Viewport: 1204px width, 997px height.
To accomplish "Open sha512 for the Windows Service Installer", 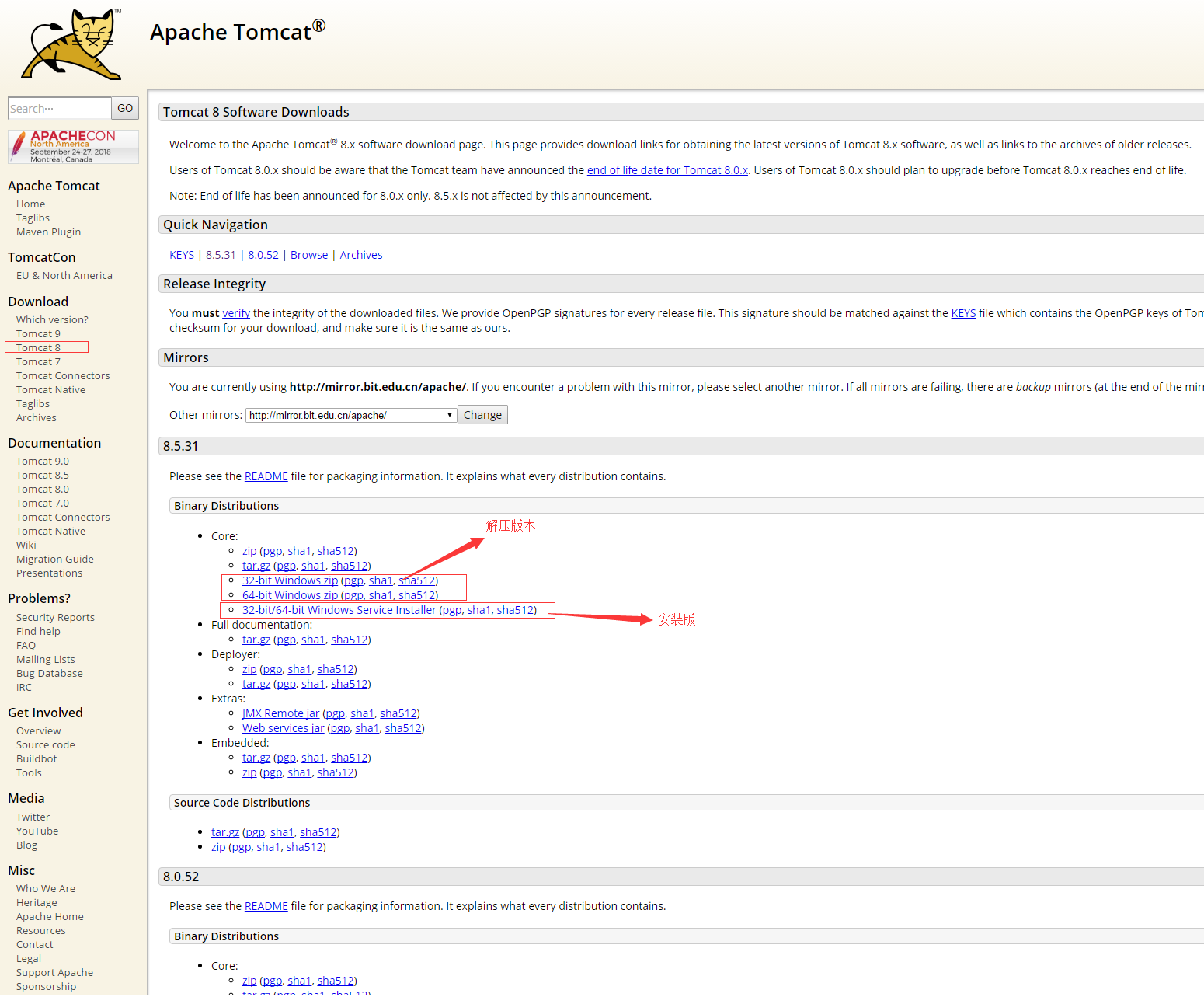I will click(x=515, y=610).
